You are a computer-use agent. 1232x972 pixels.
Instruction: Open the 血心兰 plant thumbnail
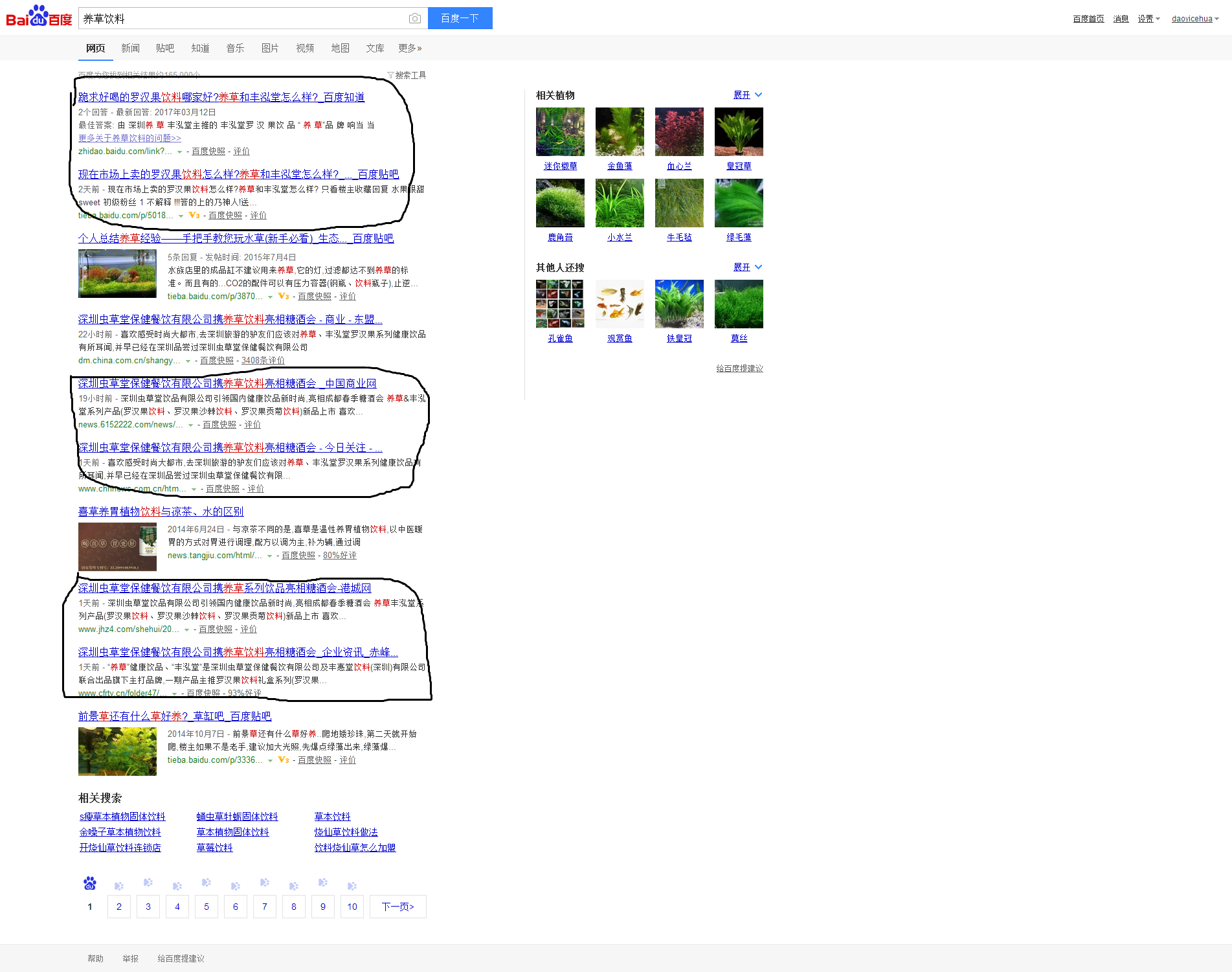679,131
